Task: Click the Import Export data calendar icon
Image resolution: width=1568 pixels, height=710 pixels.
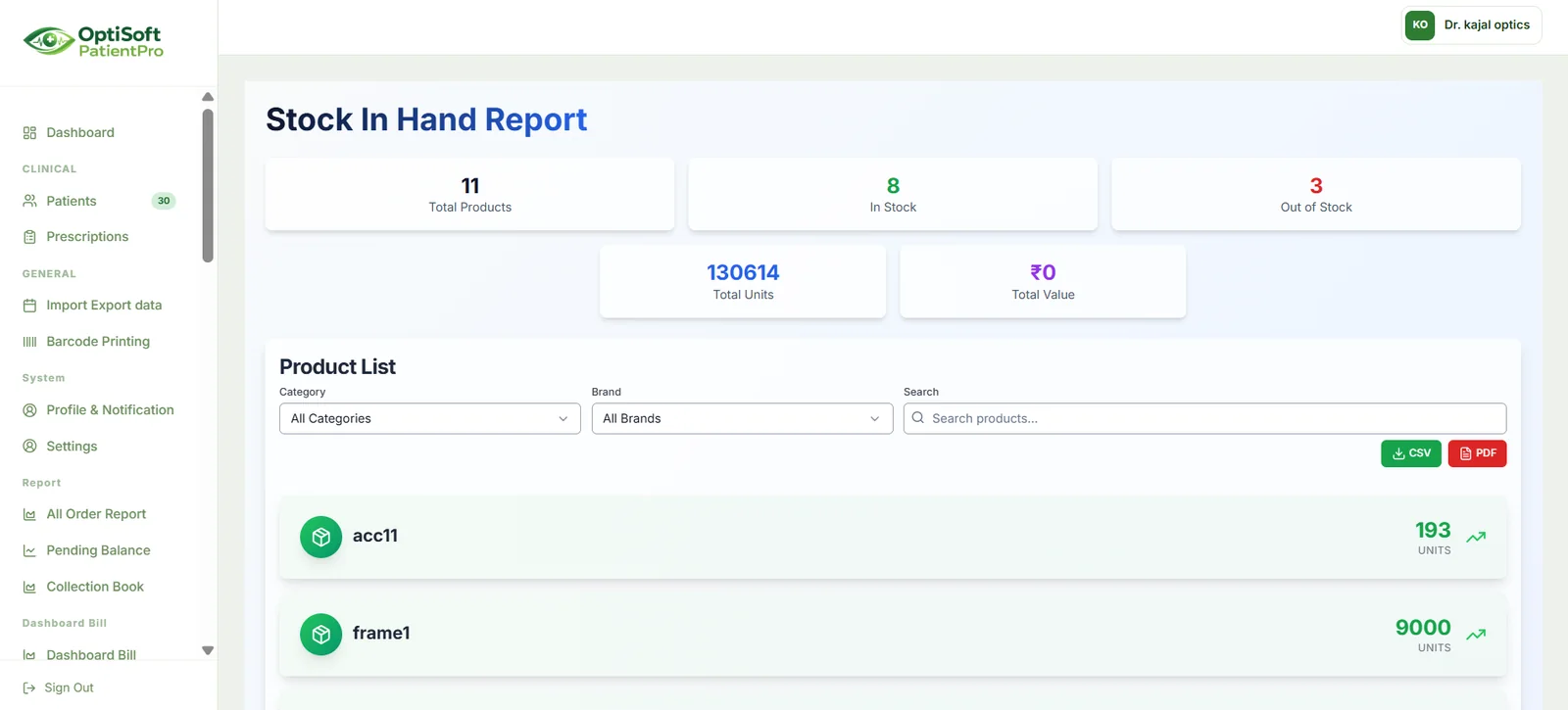Action: 29,306
